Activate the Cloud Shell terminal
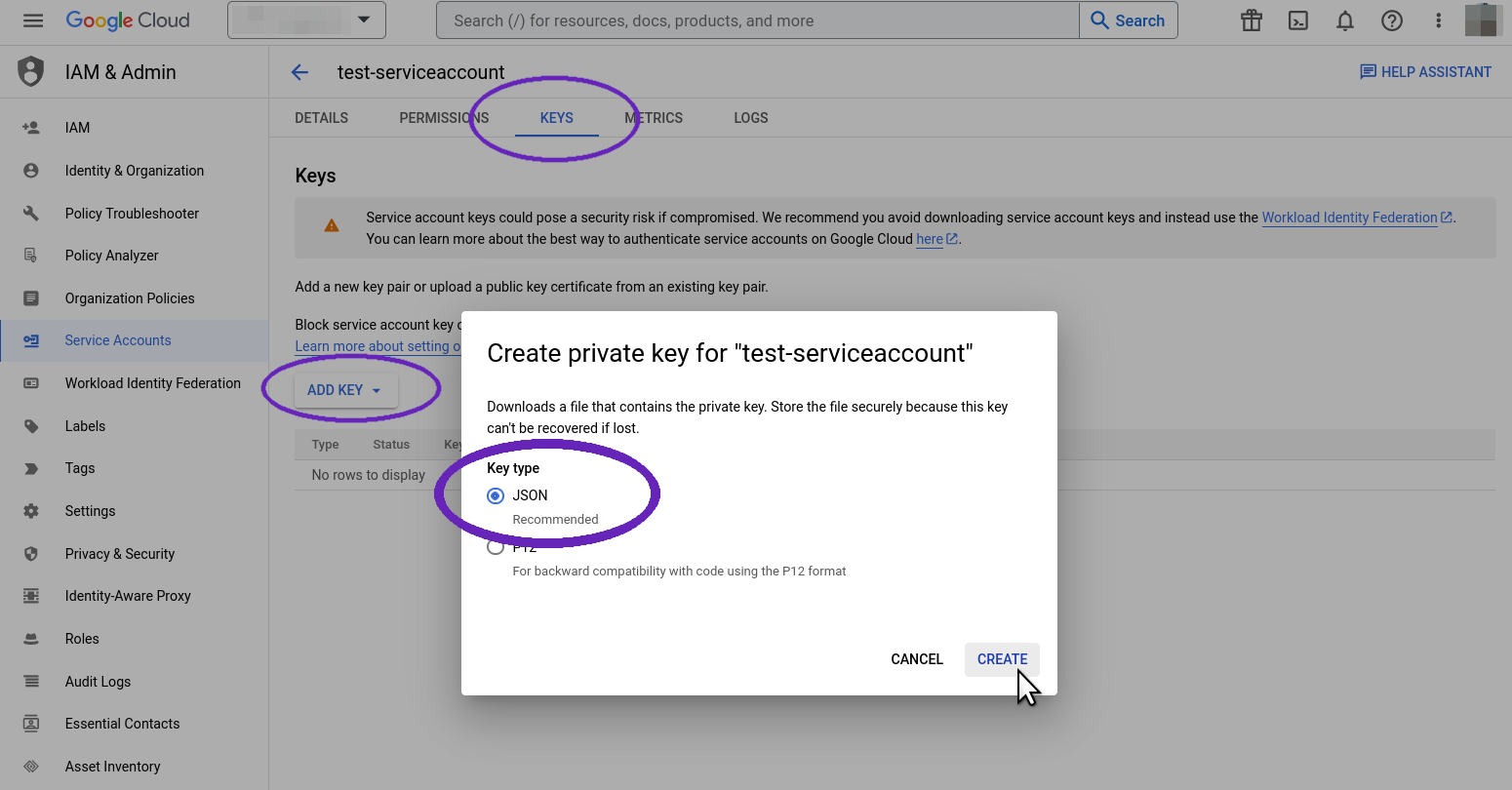Screen dimensions: 1512x790 pyautogui.click(x=1297, y=20)
